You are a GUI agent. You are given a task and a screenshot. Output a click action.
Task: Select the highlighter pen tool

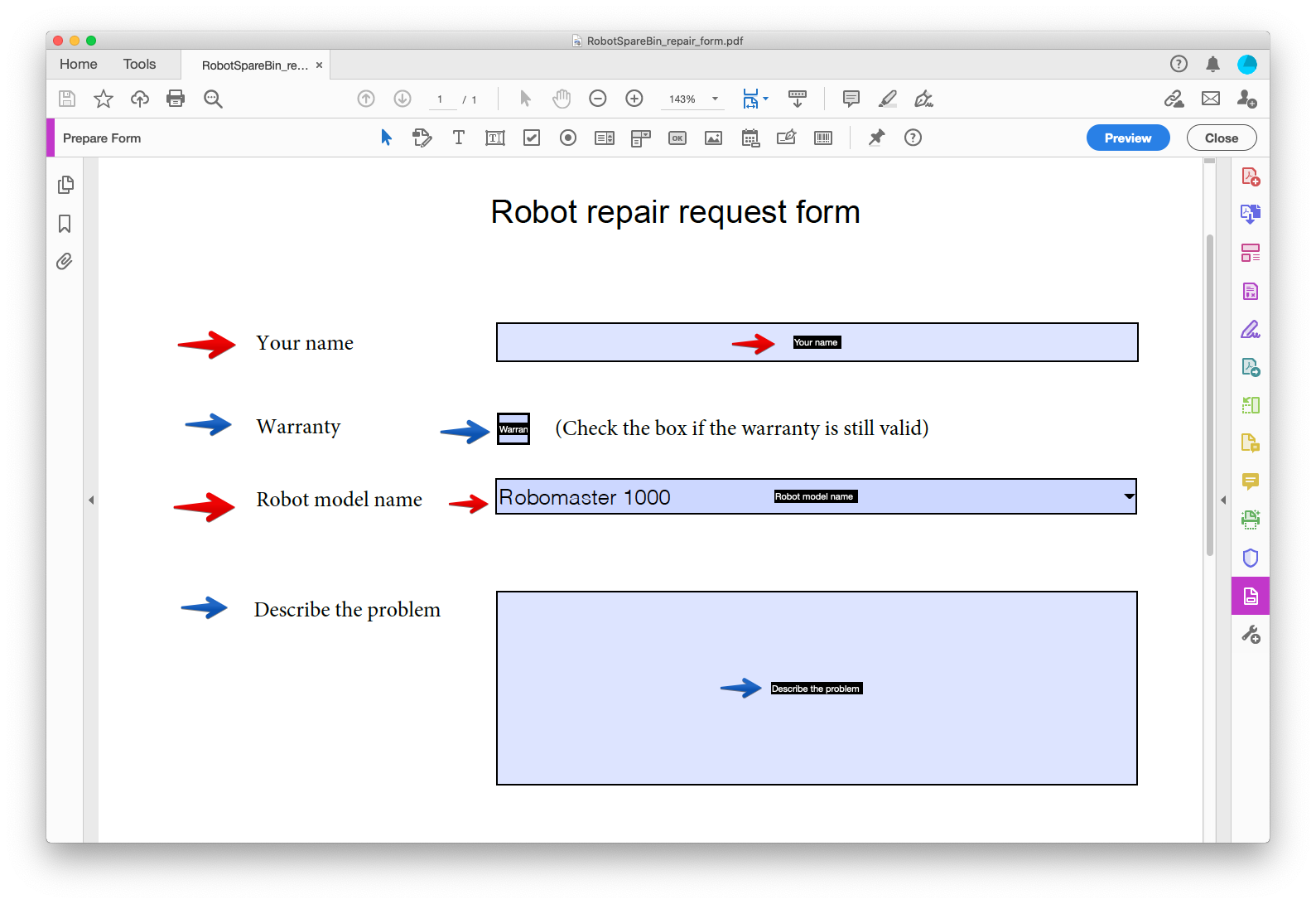(x=888, y=99)
